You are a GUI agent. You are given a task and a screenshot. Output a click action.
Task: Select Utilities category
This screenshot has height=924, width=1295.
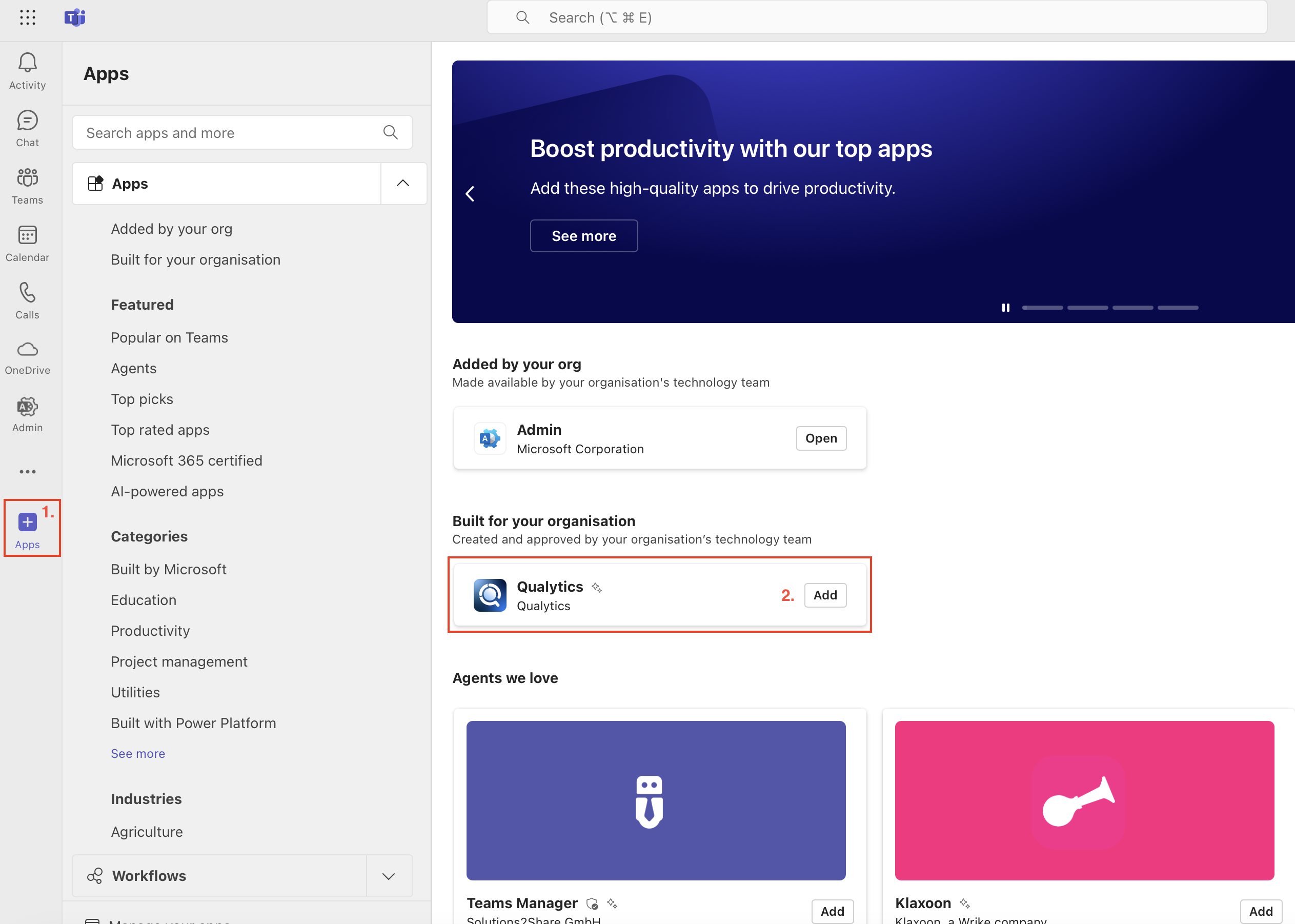pos(135,692)
